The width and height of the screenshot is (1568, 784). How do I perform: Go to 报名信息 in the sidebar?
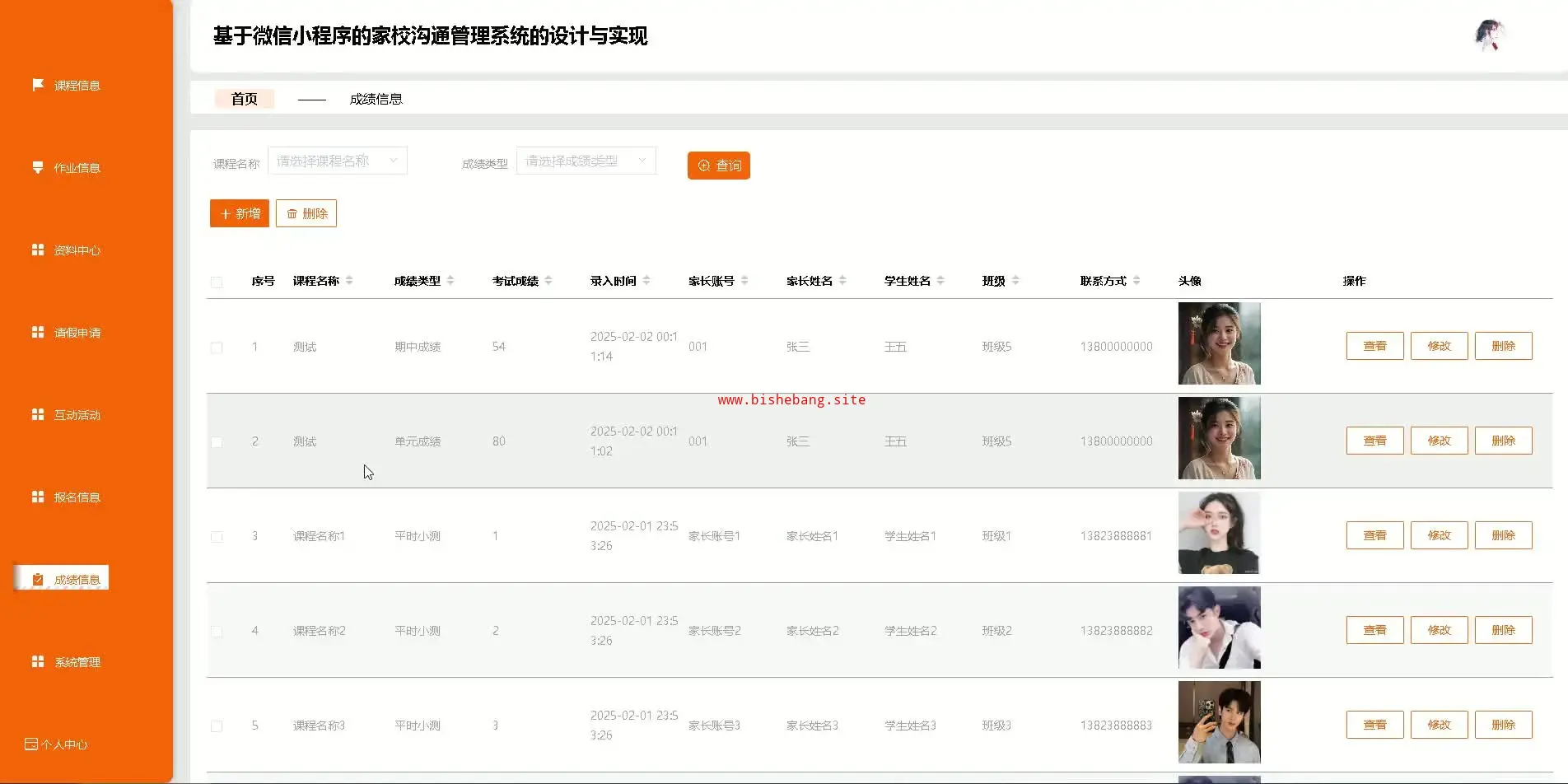[77, 497]
